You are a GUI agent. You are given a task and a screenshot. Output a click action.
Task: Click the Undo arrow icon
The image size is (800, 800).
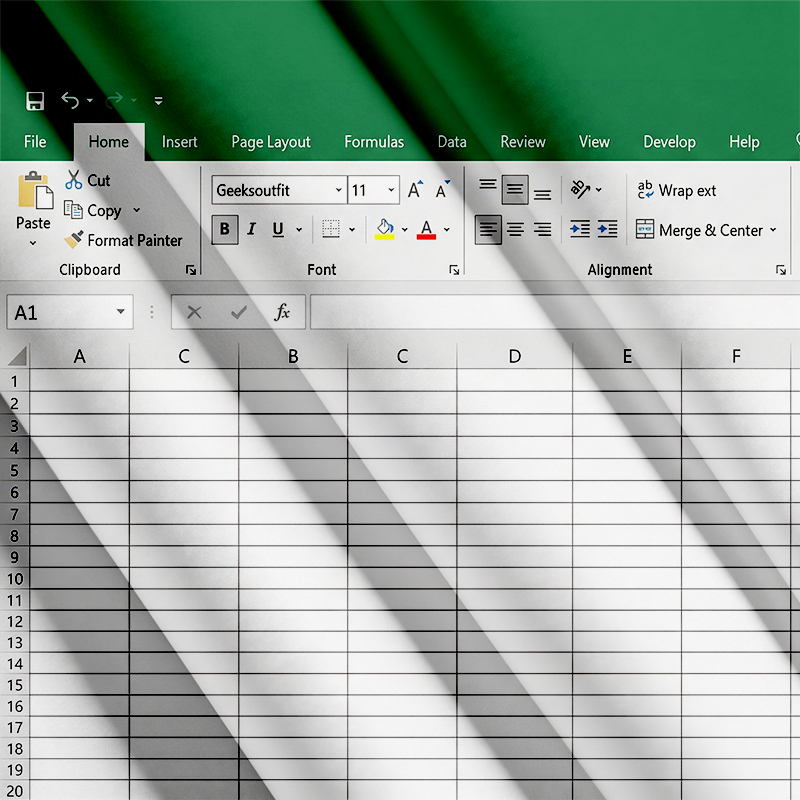click(70, 100)
